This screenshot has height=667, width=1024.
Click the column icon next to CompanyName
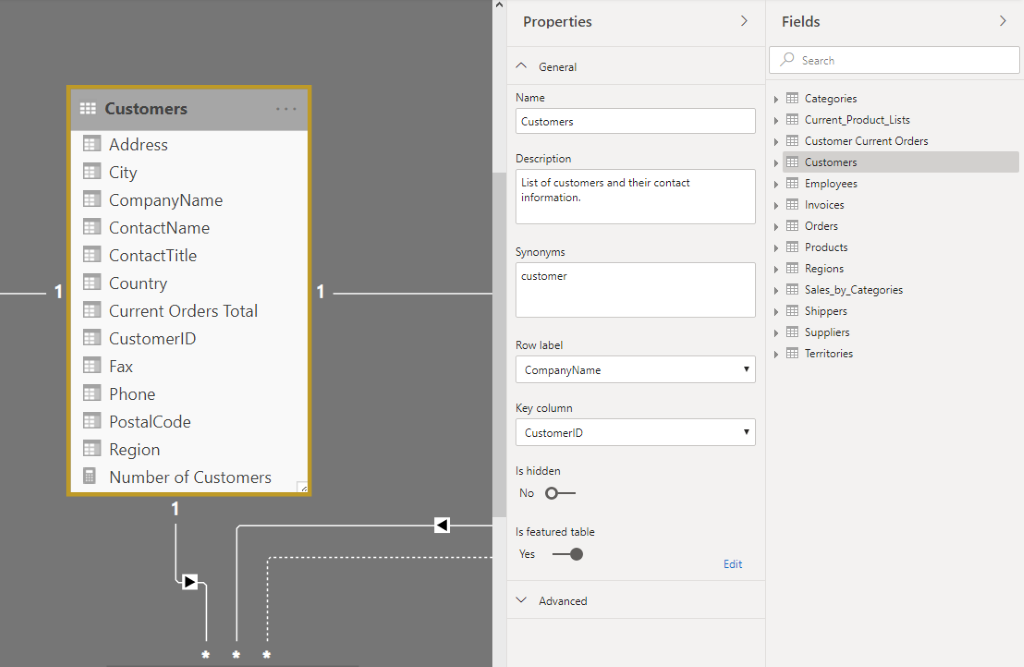(x=92, y=200)
